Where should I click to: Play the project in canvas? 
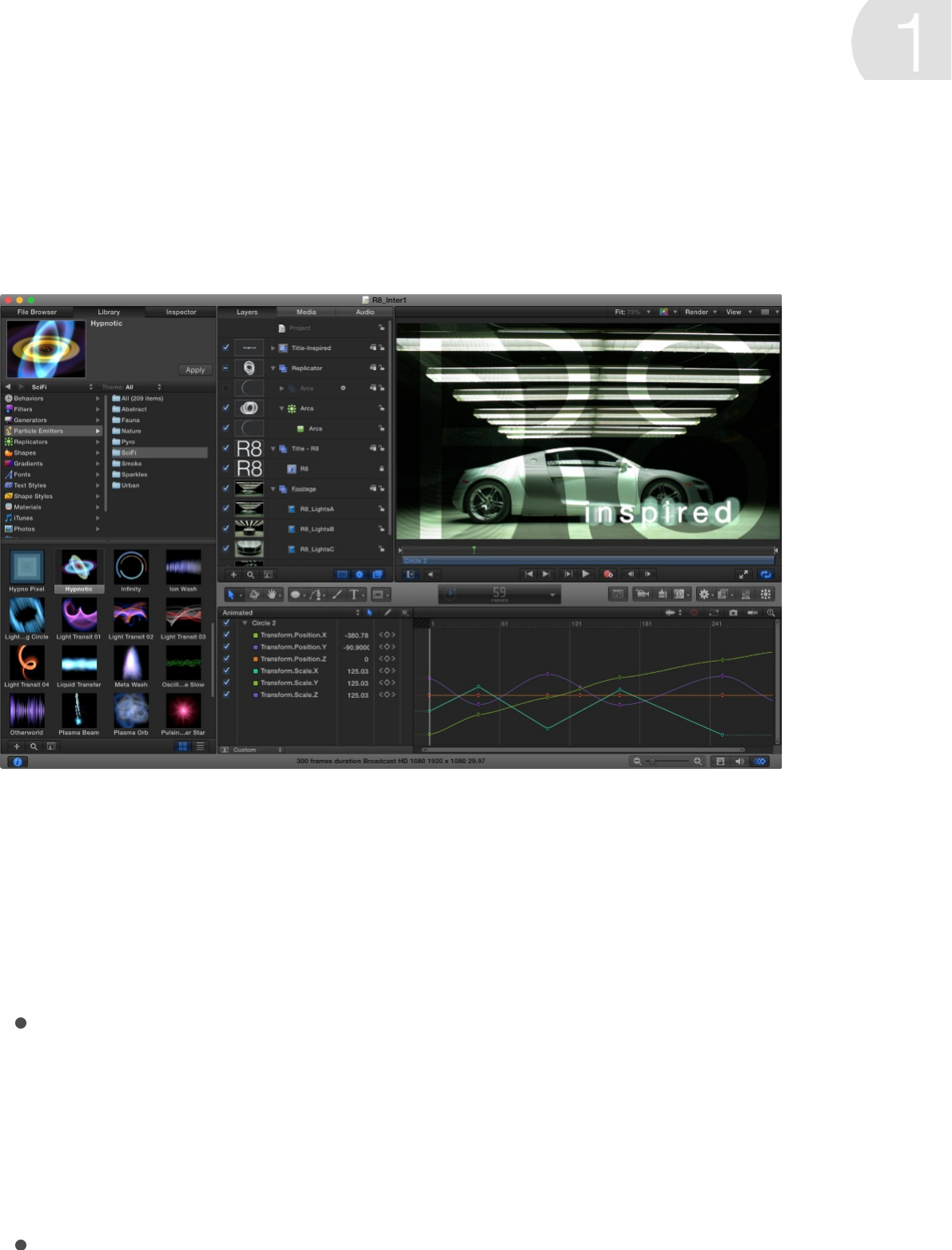pyautogui.click(x=586, y=574)
